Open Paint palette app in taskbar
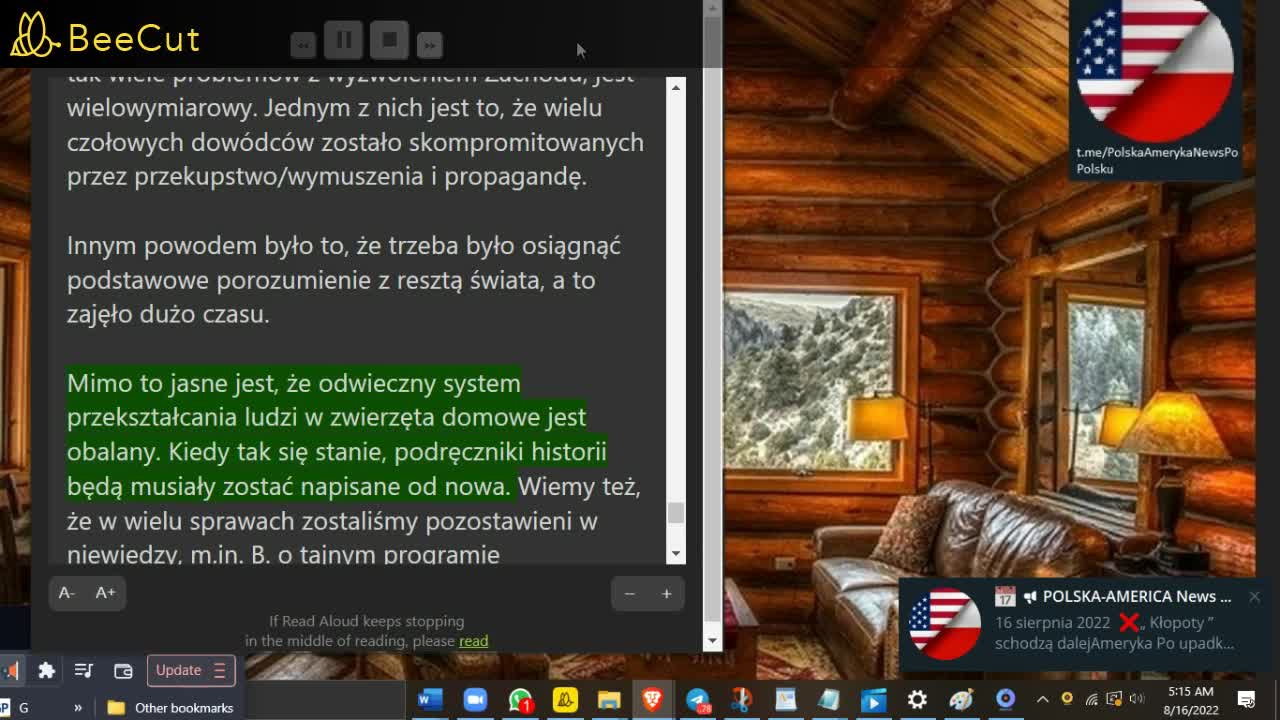The image size is (1280, 720). (961, 700)
